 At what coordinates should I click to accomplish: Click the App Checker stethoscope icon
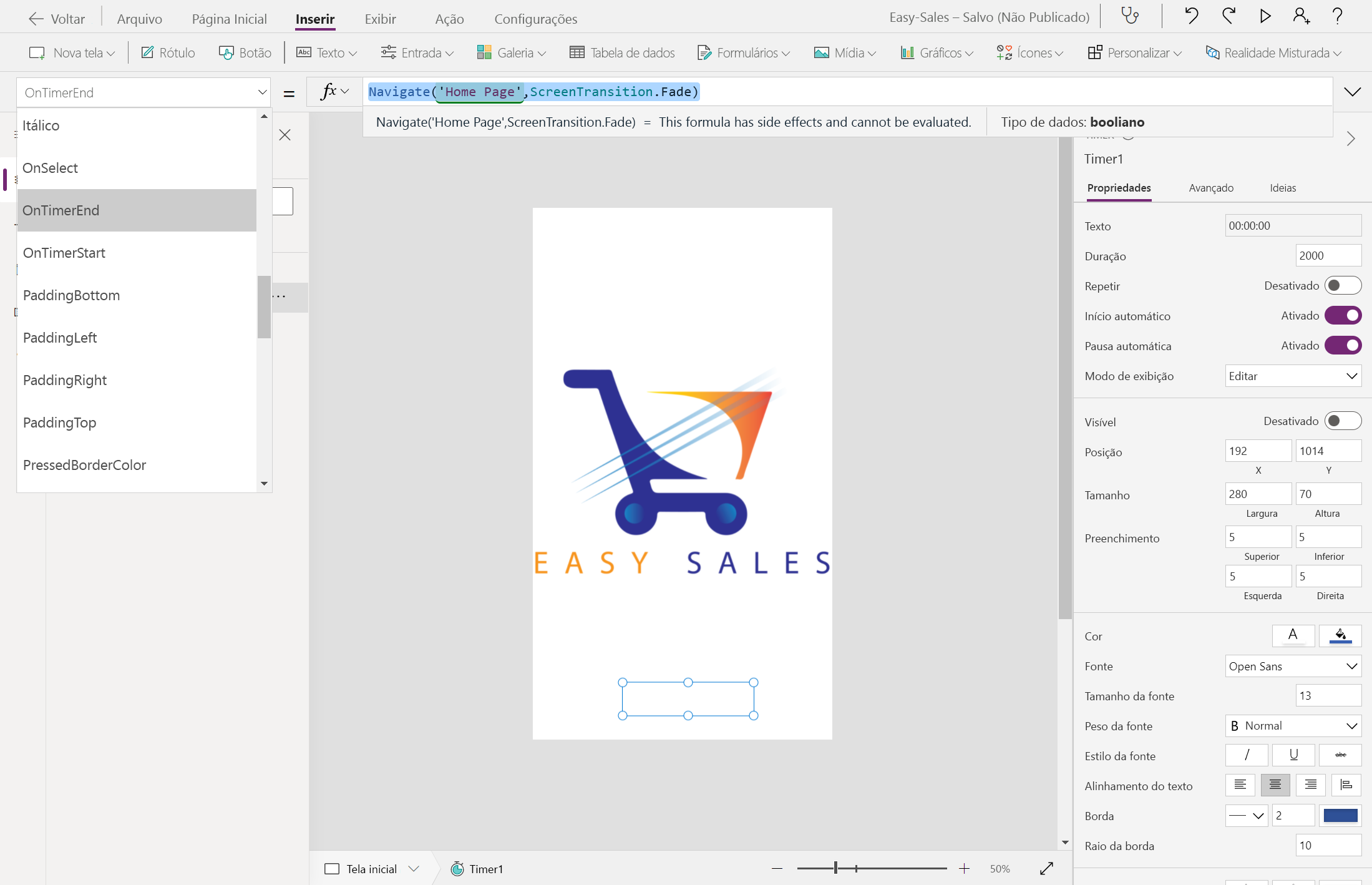[1130, 16]
